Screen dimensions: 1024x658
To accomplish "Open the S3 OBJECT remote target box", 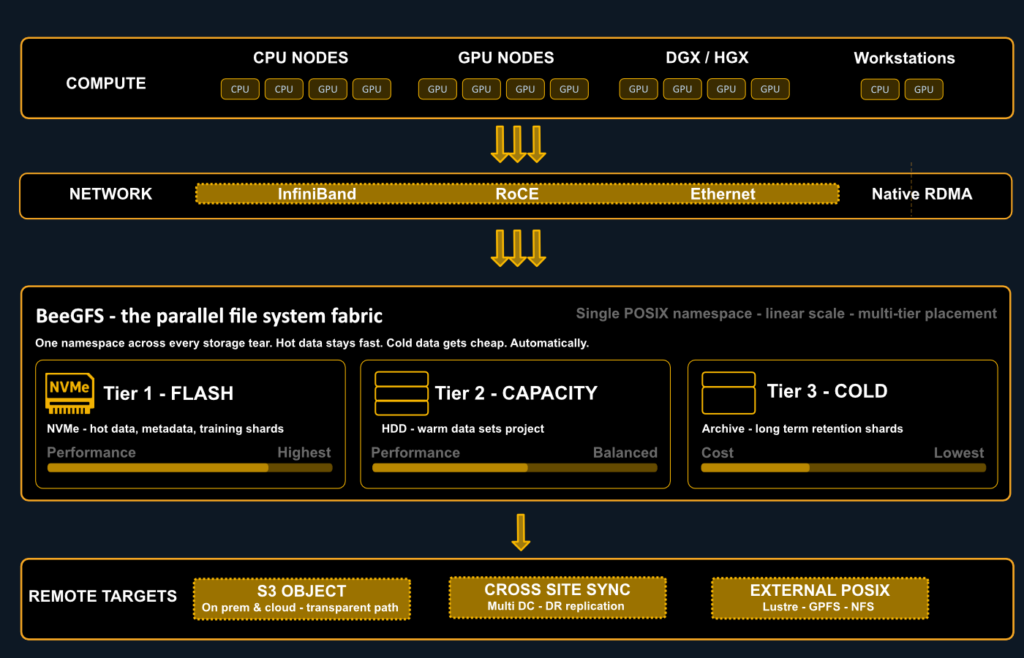I will pos(302,599).
